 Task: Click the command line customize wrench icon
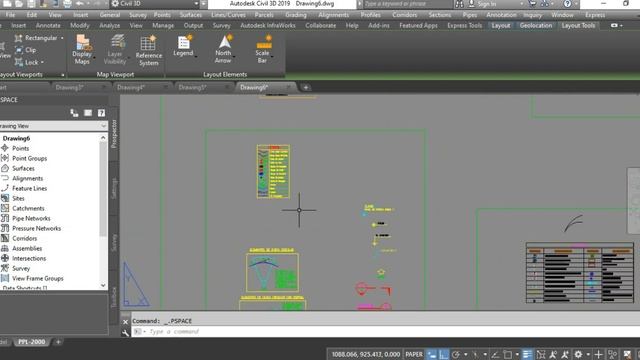pyautogui.click(x=125, y=333)
